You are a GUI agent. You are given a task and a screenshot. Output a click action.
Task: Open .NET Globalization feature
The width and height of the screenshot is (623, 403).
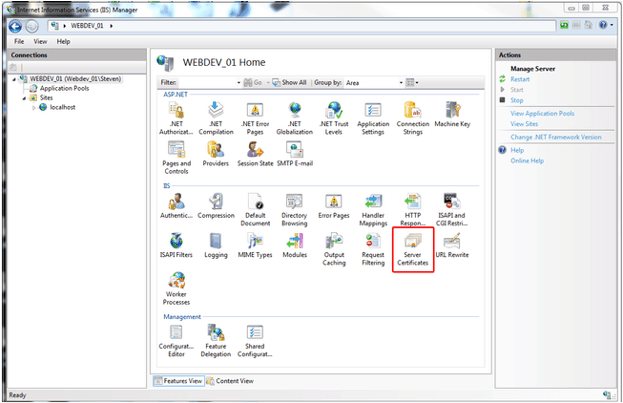(294, 118)
